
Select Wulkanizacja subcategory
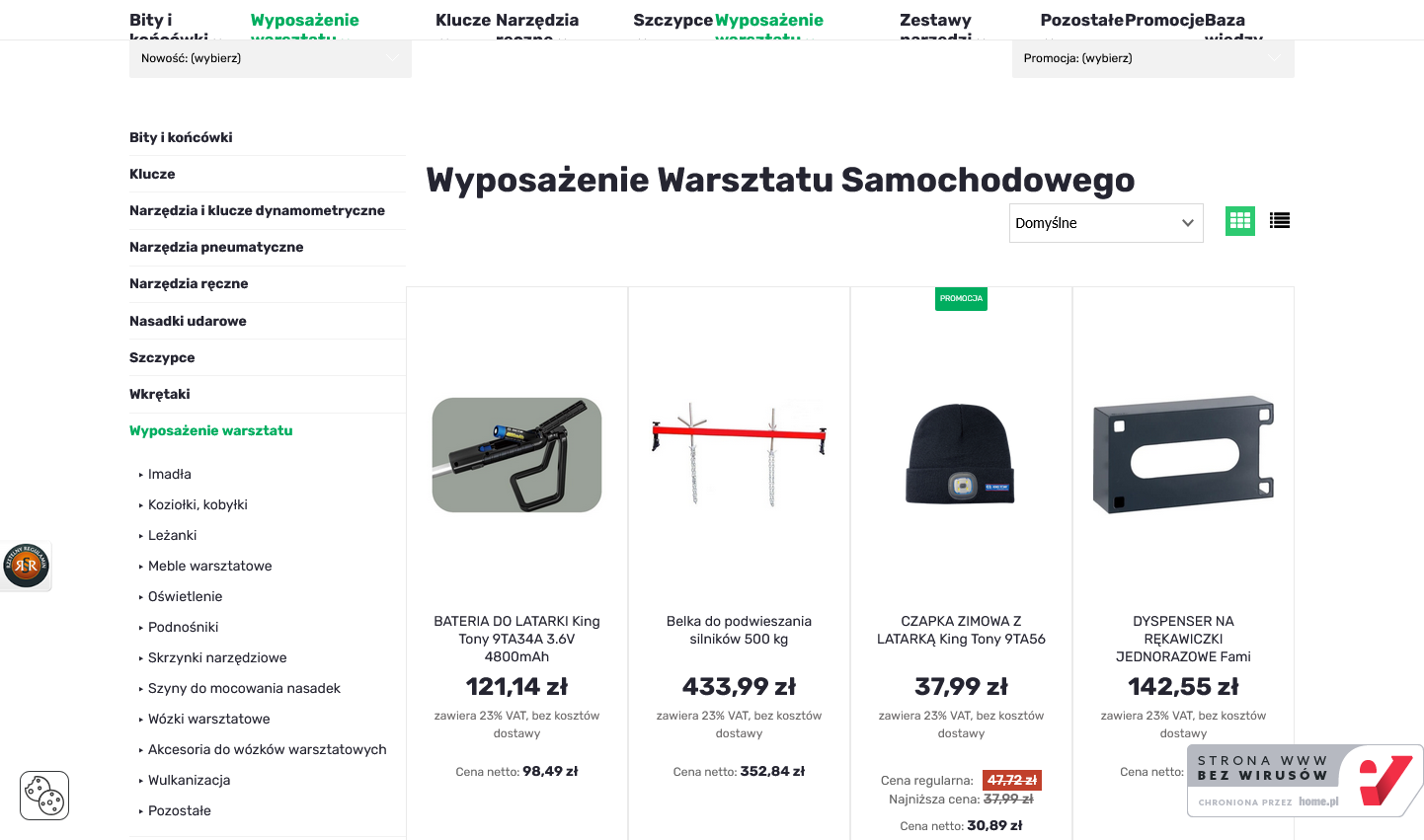(190, 780)
